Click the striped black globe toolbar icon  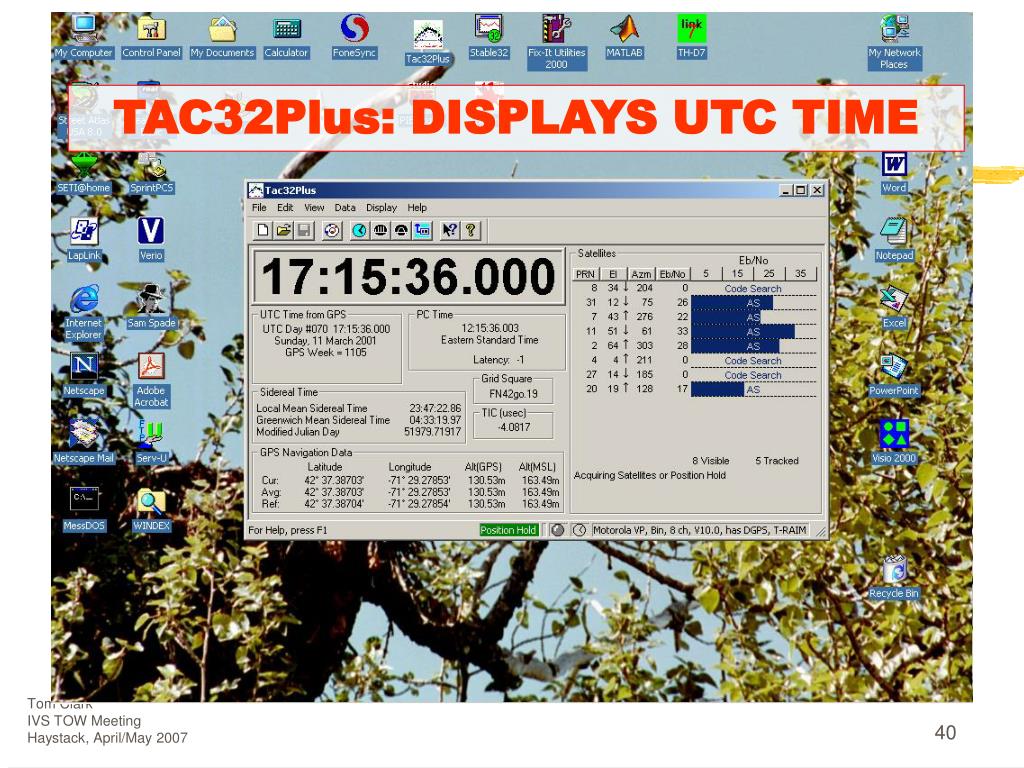(380, 230)
